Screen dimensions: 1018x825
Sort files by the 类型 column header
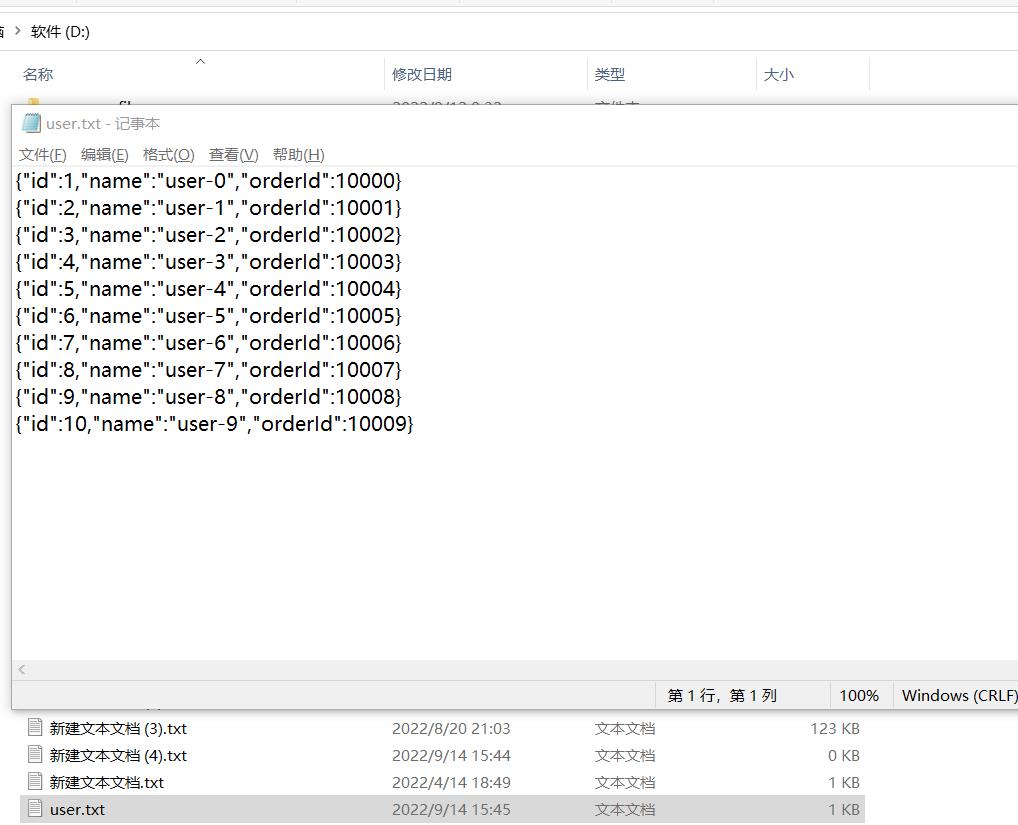point(611,74)
